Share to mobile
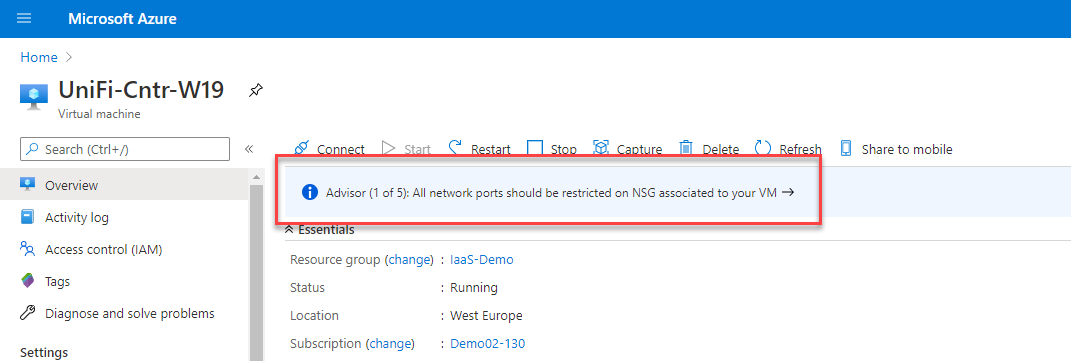The image size is (1071, 361). click(x=896, y=149)
